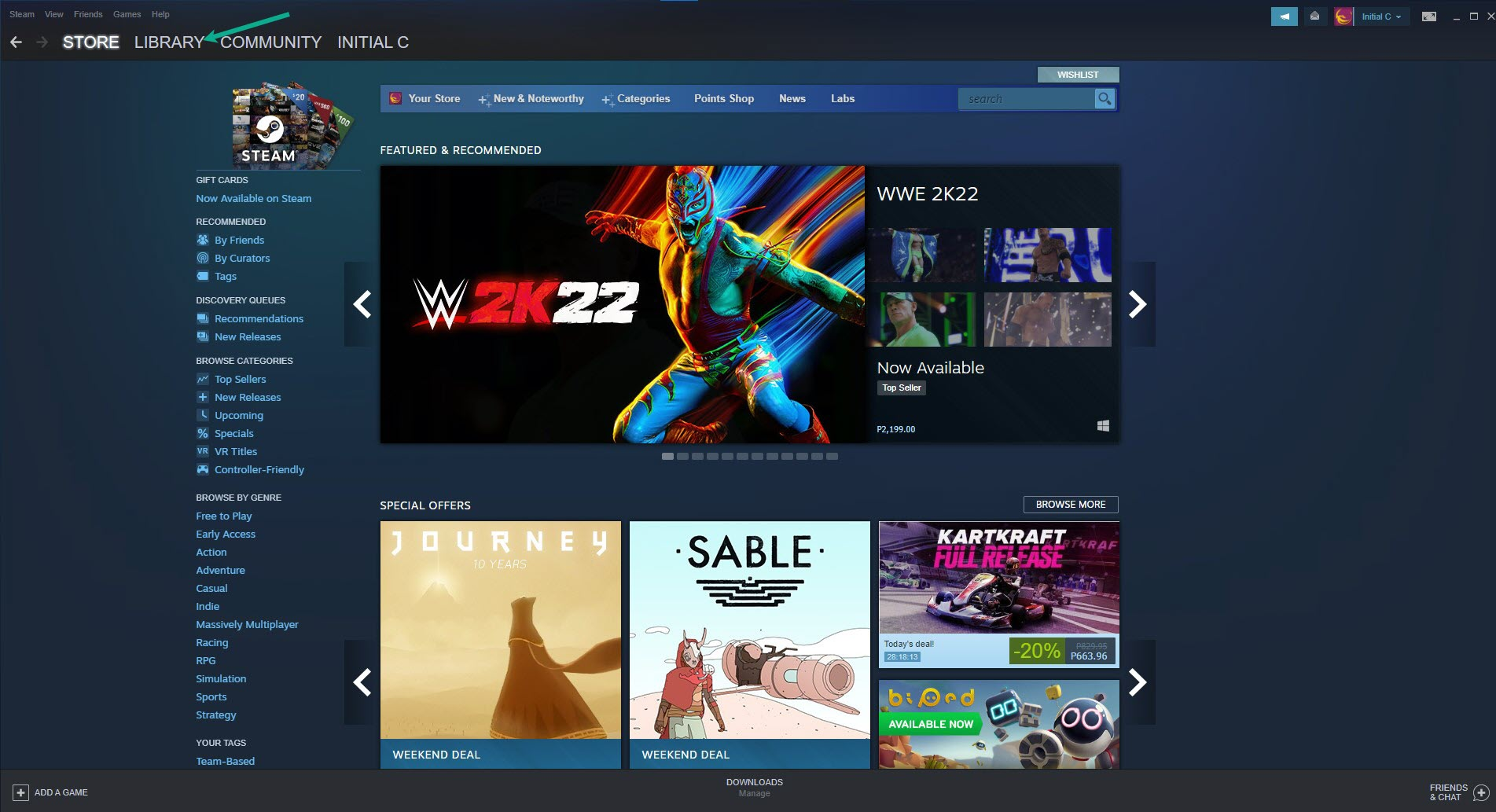Open the Early Access genre link

click(226, 535)
